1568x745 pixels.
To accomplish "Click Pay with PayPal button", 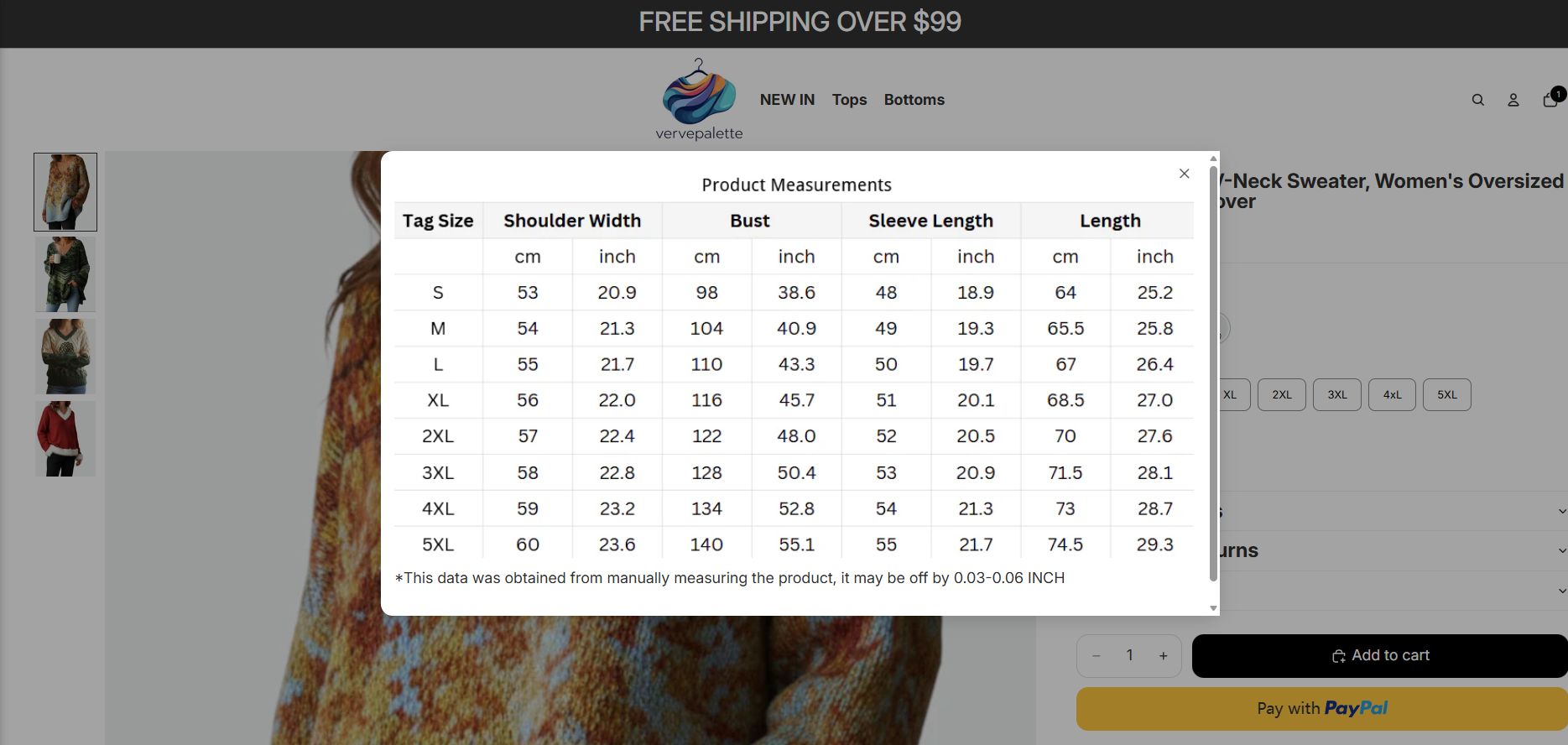I will 1321,709.
